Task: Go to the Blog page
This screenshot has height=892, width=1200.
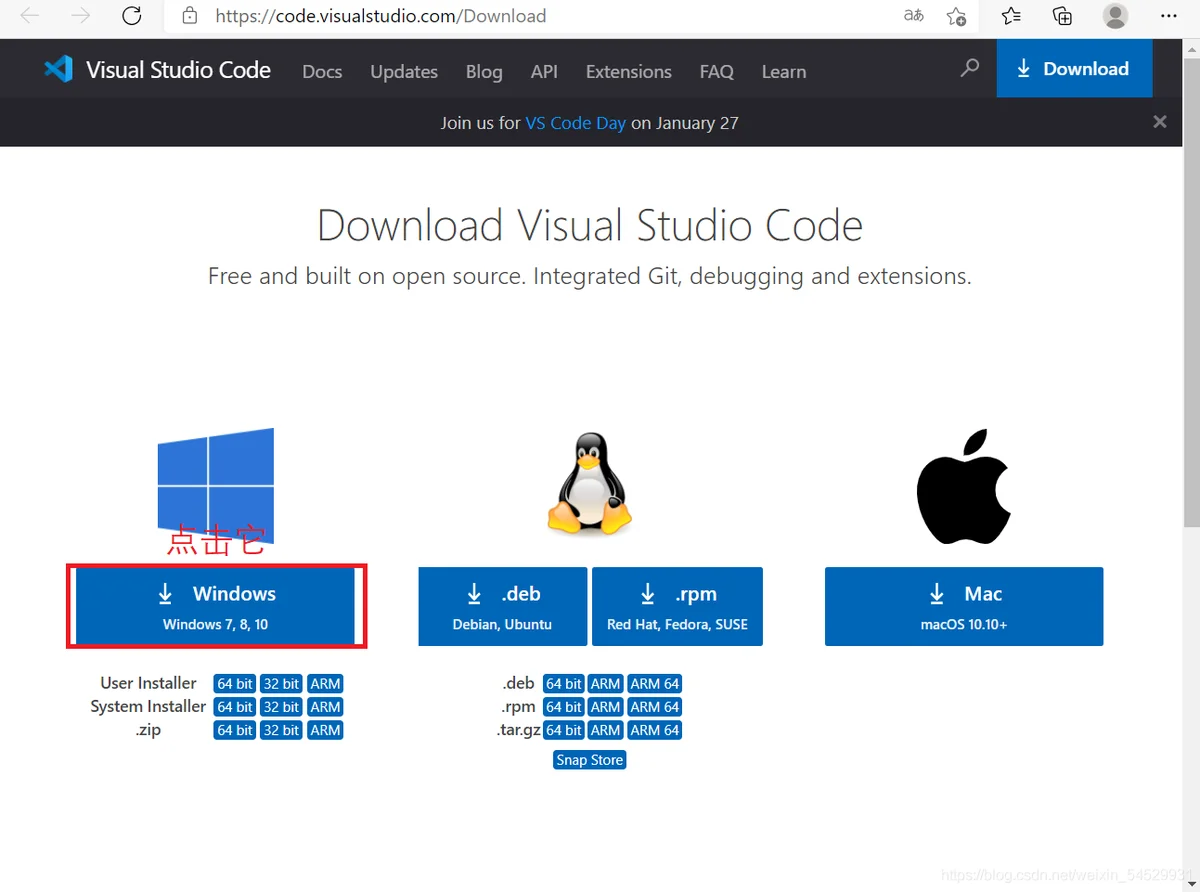Action: [484, 72]
